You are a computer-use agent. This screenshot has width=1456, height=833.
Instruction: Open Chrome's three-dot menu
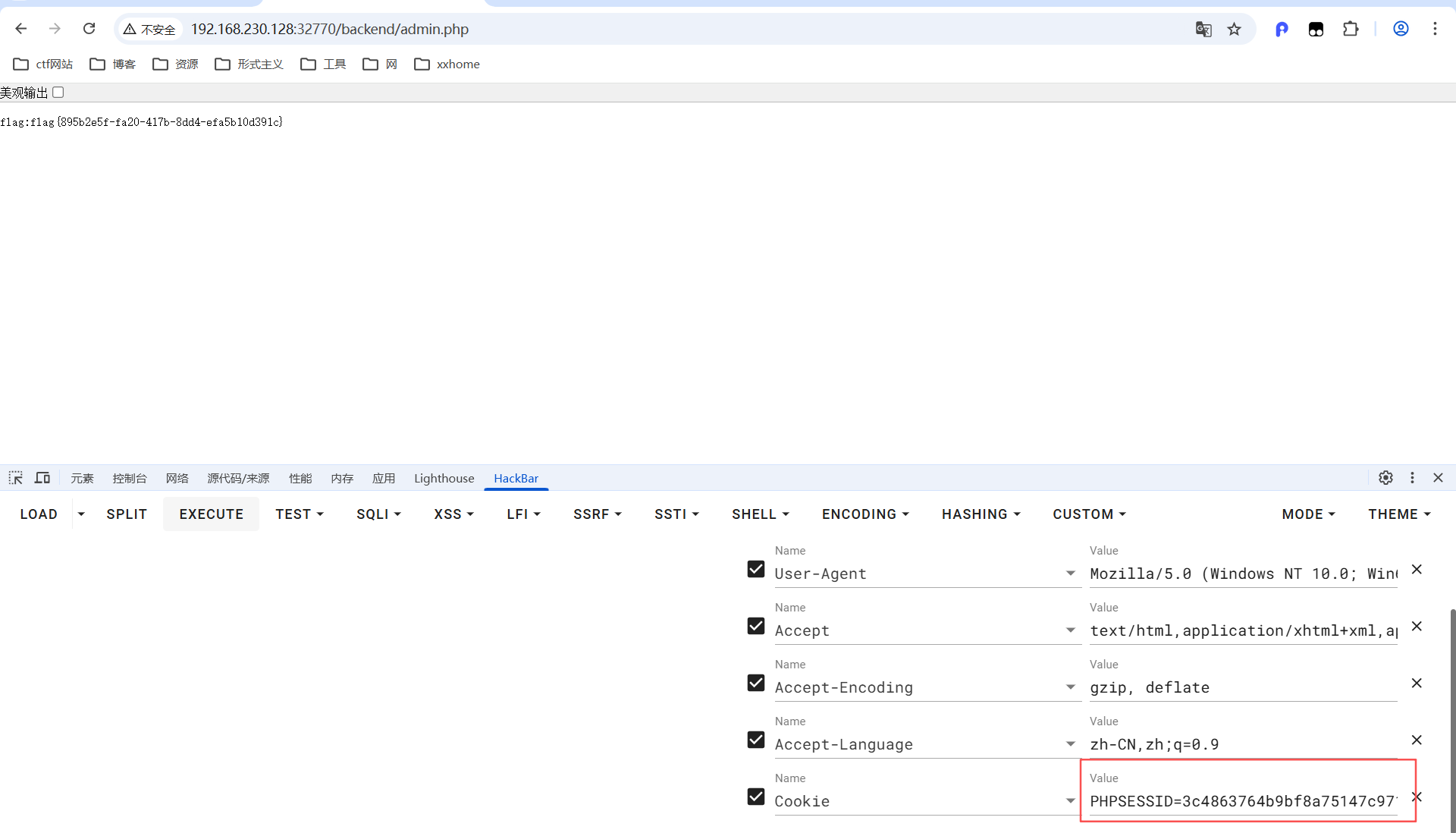point(1435,29)
